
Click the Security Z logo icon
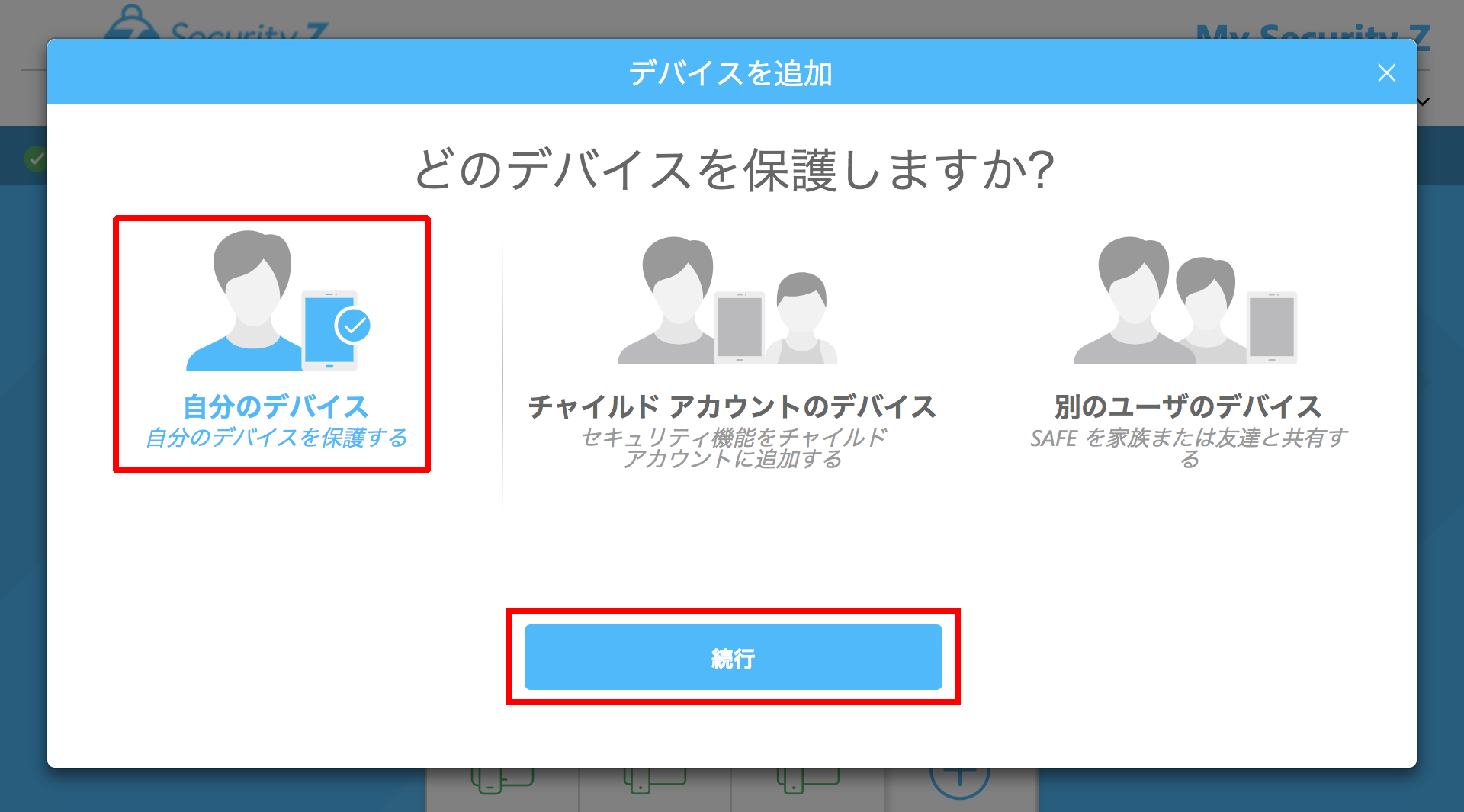pyautogui.click(x=132, y=22)
